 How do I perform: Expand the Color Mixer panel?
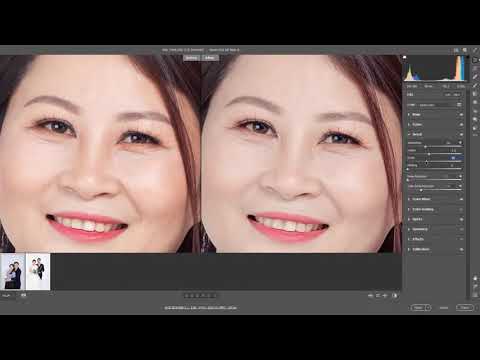(x=409, y=199)
